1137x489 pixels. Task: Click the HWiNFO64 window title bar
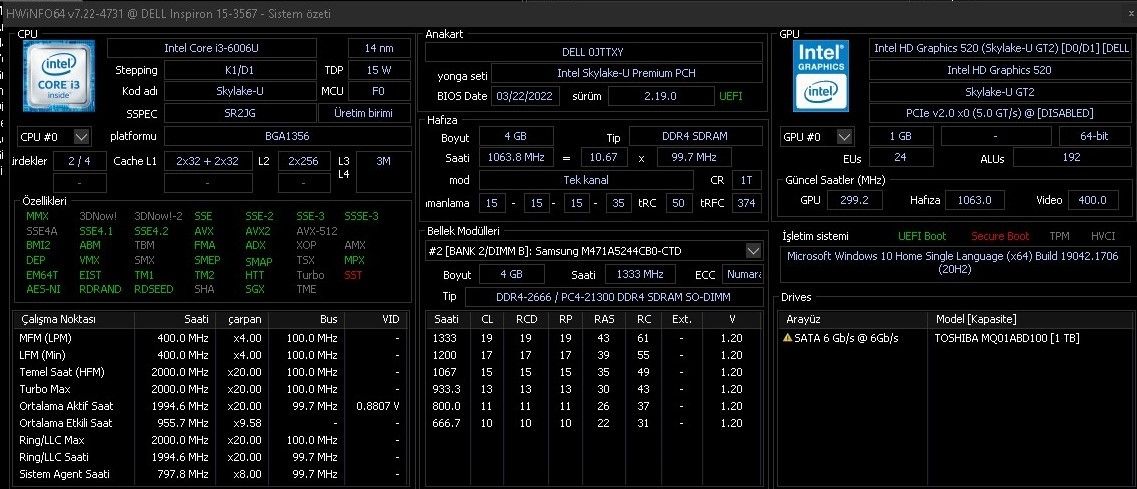coord(568,13)
